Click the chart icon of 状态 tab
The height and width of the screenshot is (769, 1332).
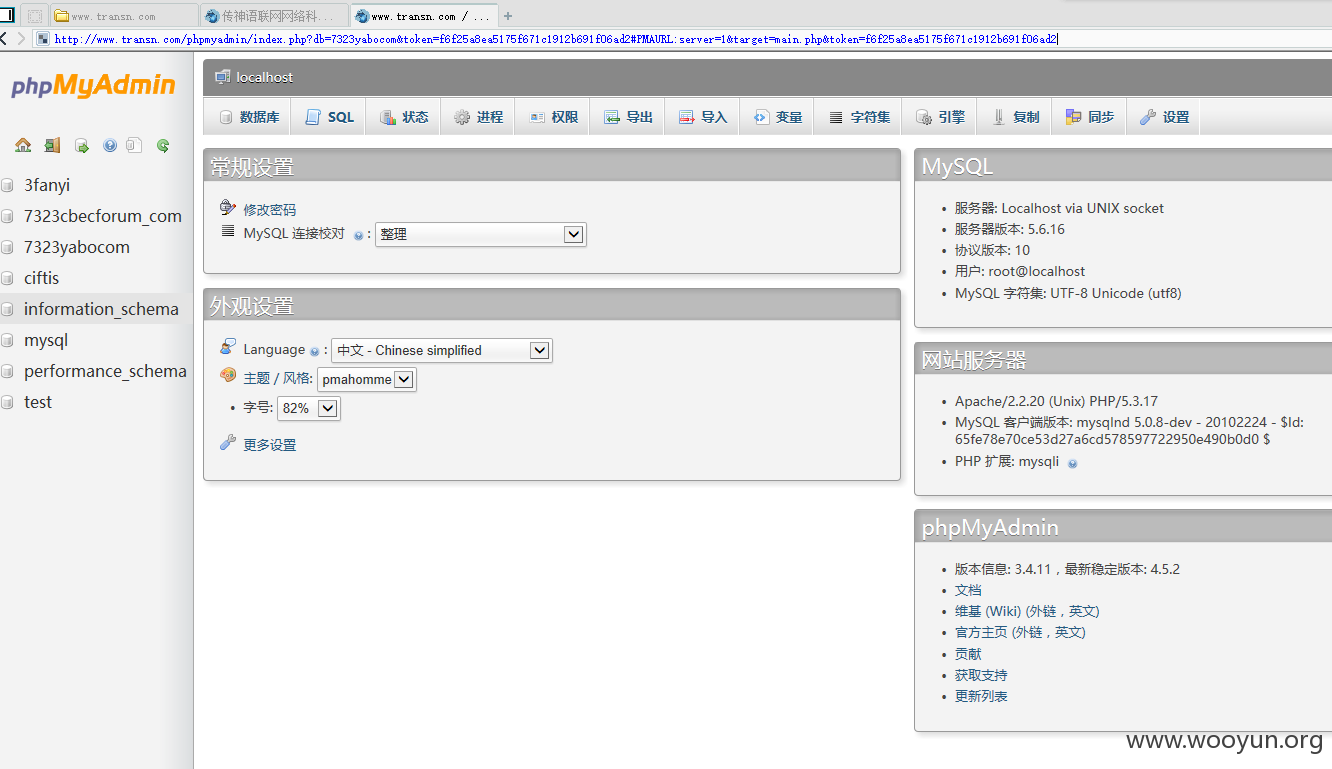point(388,117)
